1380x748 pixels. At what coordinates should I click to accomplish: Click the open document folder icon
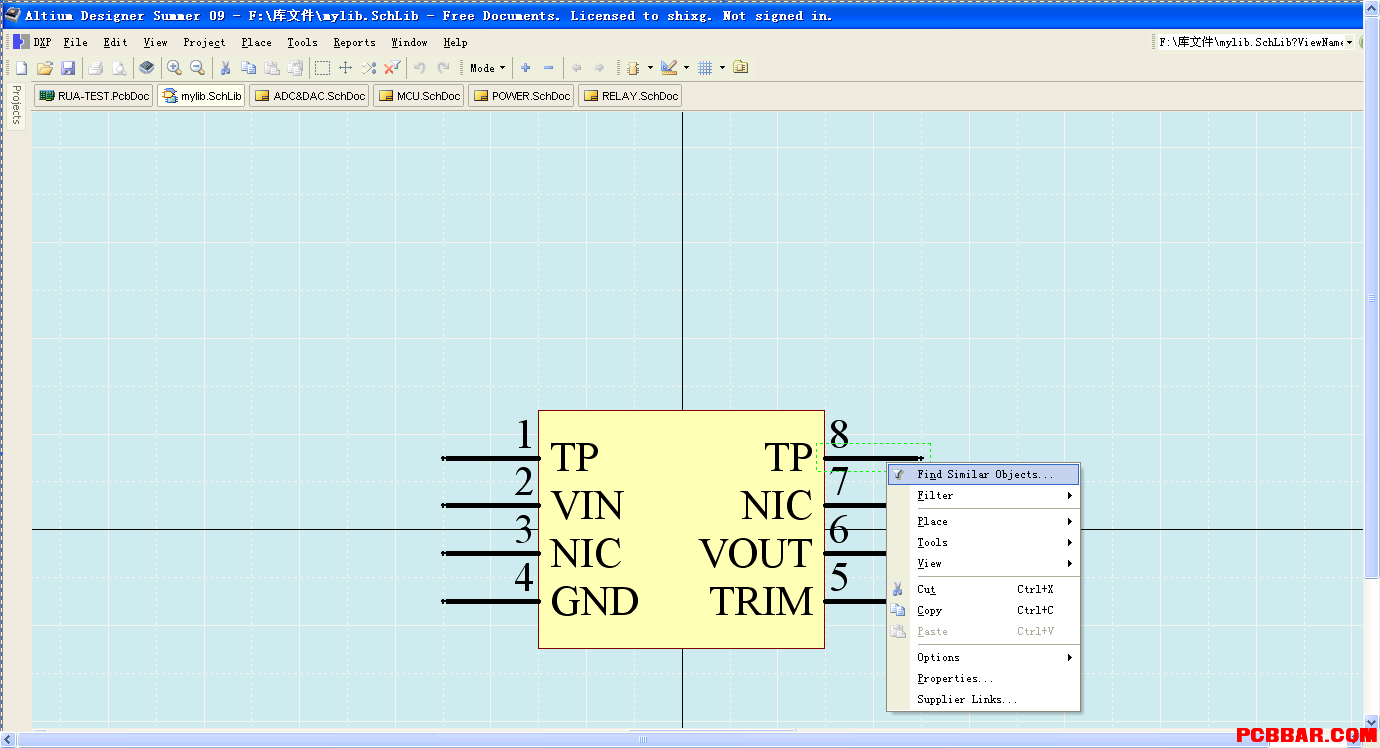pos(45,68)
